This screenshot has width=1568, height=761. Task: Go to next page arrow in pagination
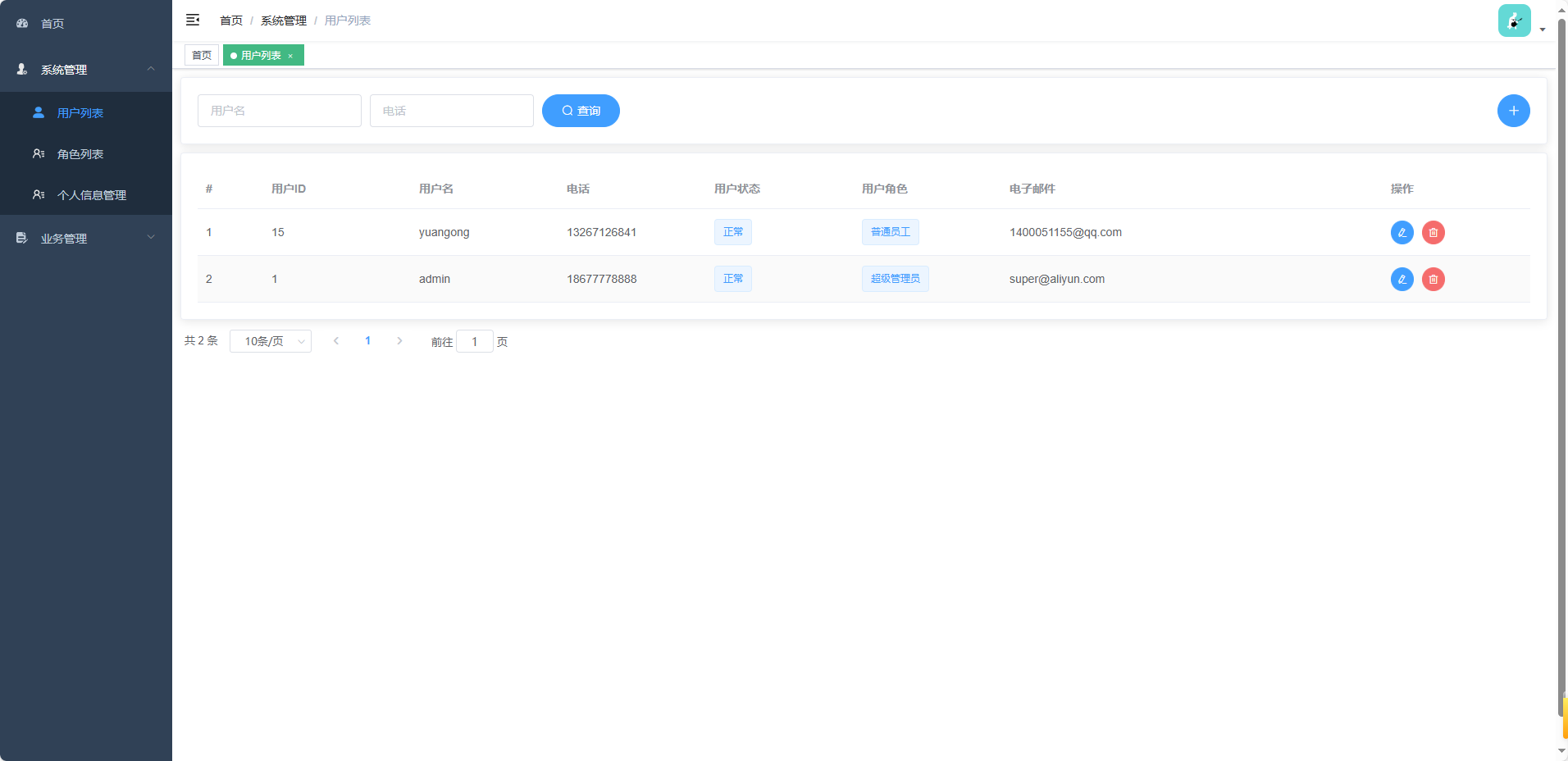click(399, 341)
